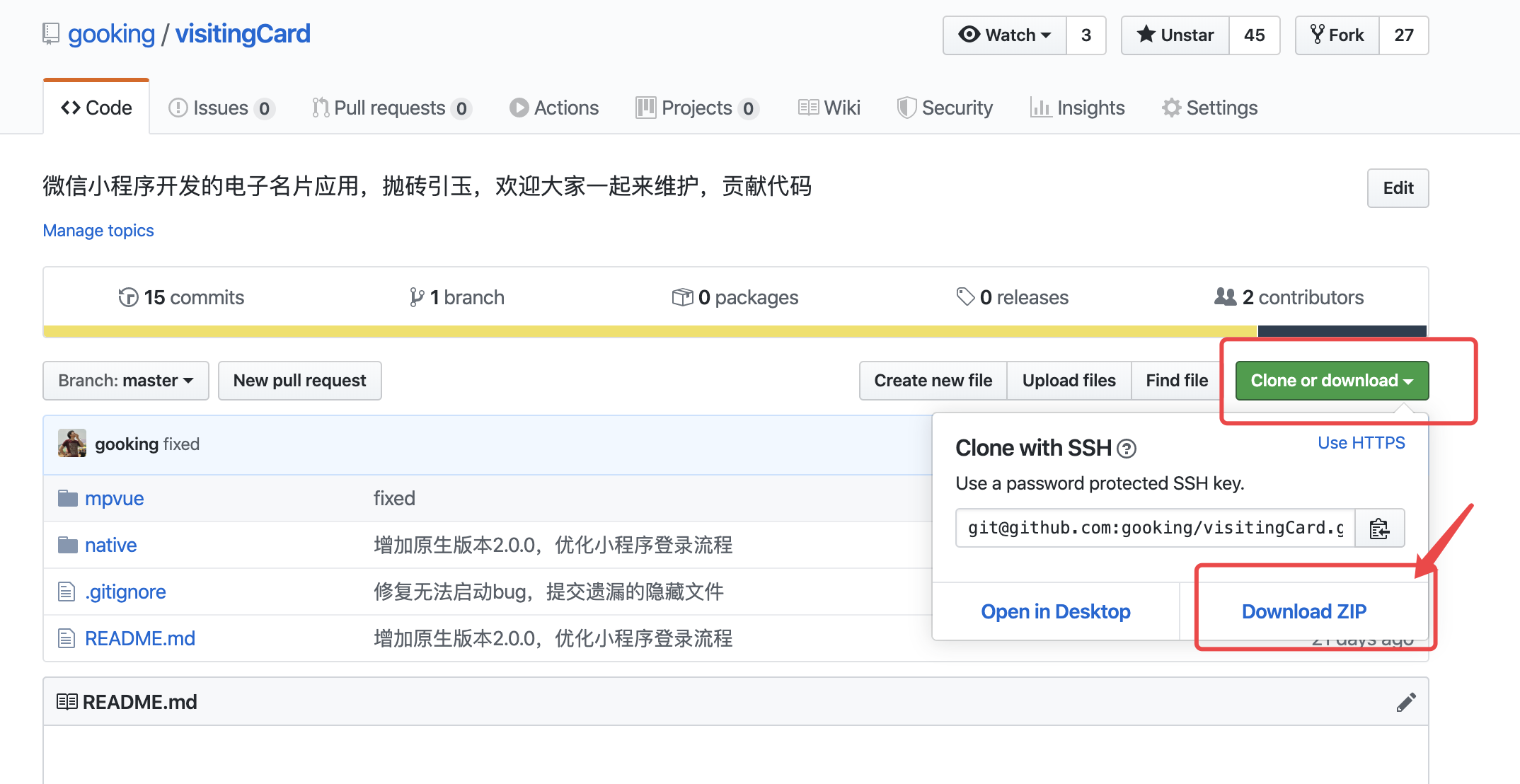Screen dimensions: 1520x784
Task: Click the packages box icon
Action: 682,297
